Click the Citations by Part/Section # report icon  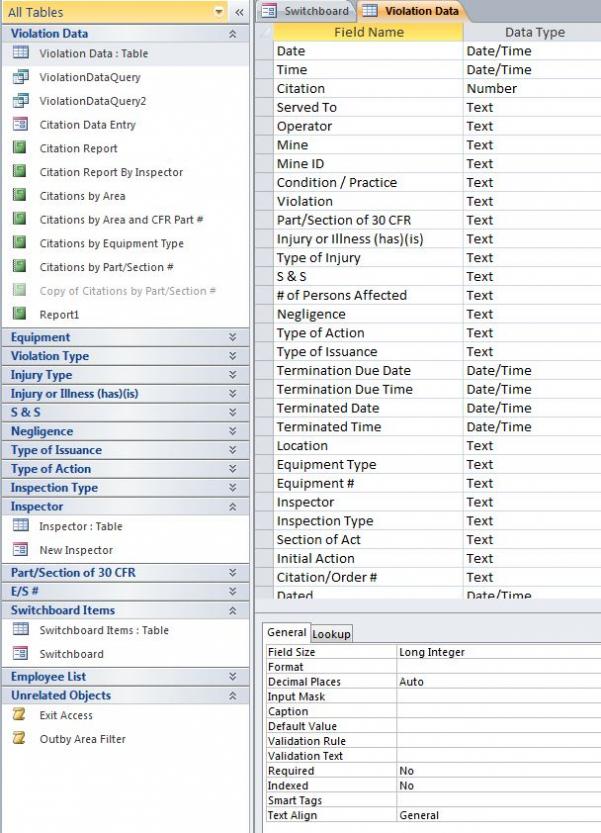pos(20,266)
